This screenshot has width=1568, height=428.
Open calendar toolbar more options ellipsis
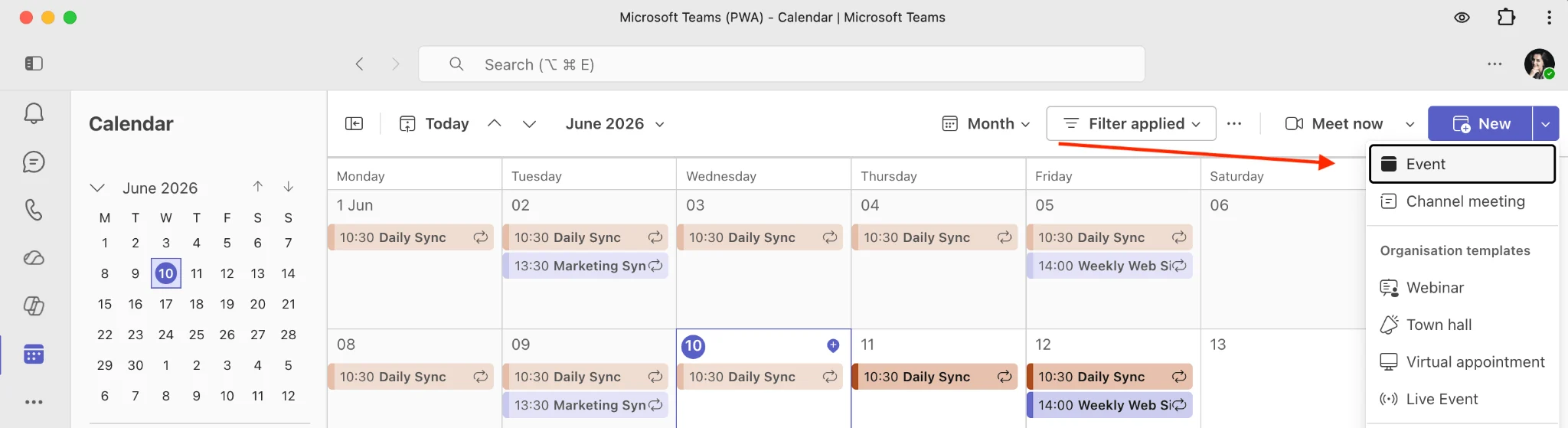(x=1234, y=123)
